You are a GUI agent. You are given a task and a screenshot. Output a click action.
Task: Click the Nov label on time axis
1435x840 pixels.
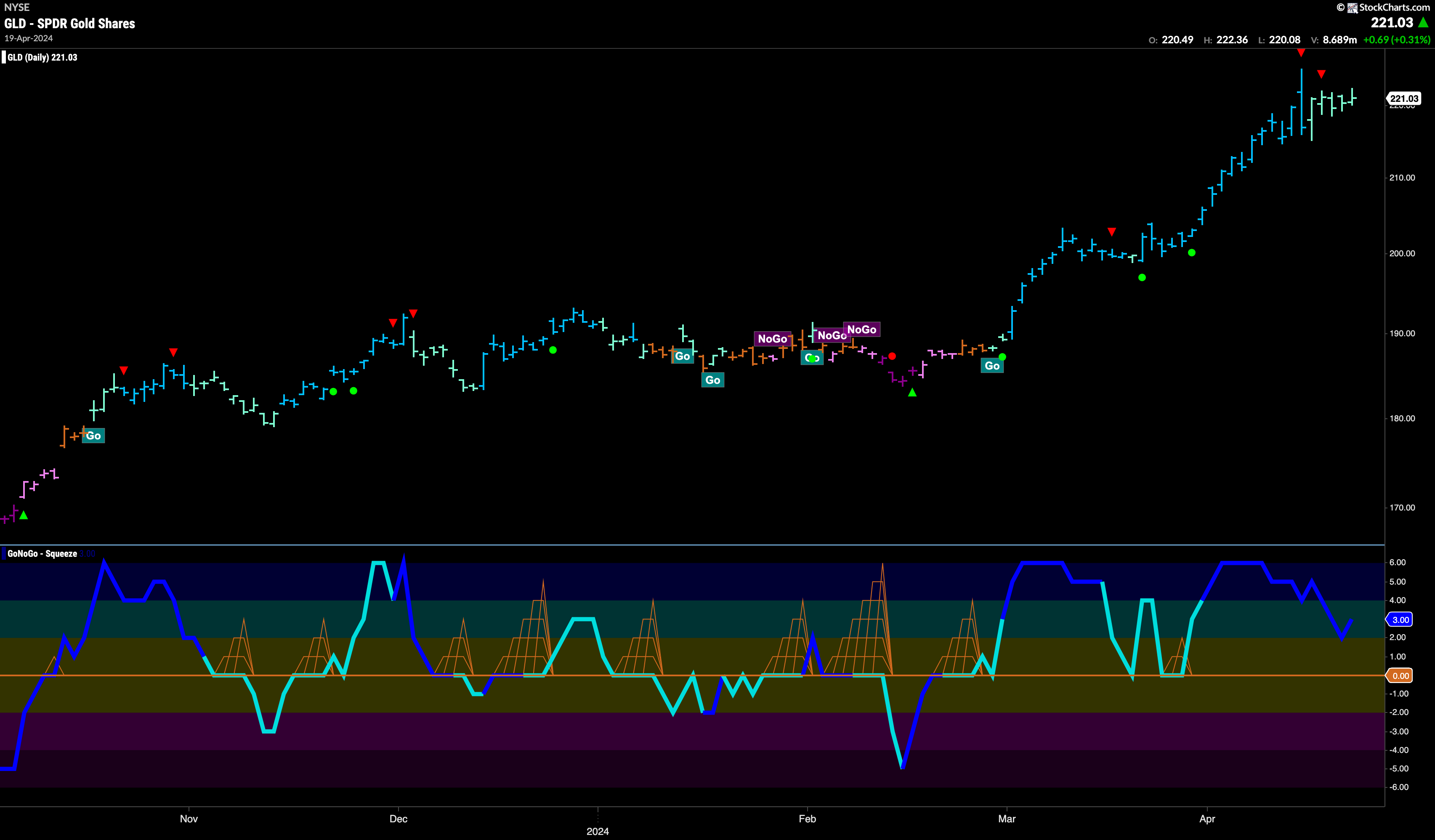pyautogui.click(x=189, y=819)
